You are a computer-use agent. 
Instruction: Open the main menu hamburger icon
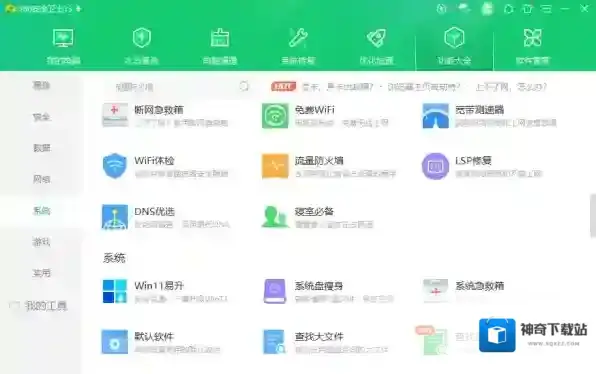coord(546,9)
